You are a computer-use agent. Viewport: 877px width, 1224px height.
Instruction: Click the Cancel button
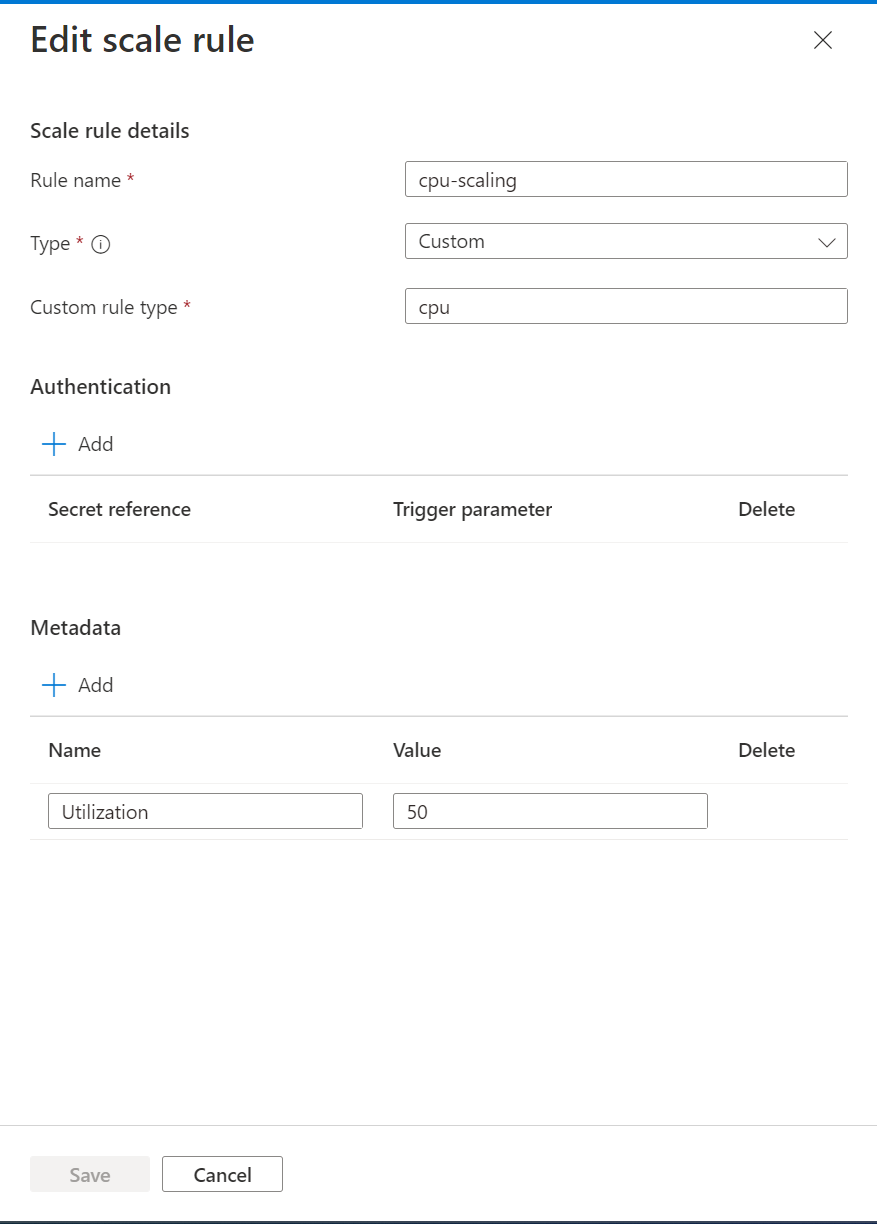click(x=222, y=1174)
